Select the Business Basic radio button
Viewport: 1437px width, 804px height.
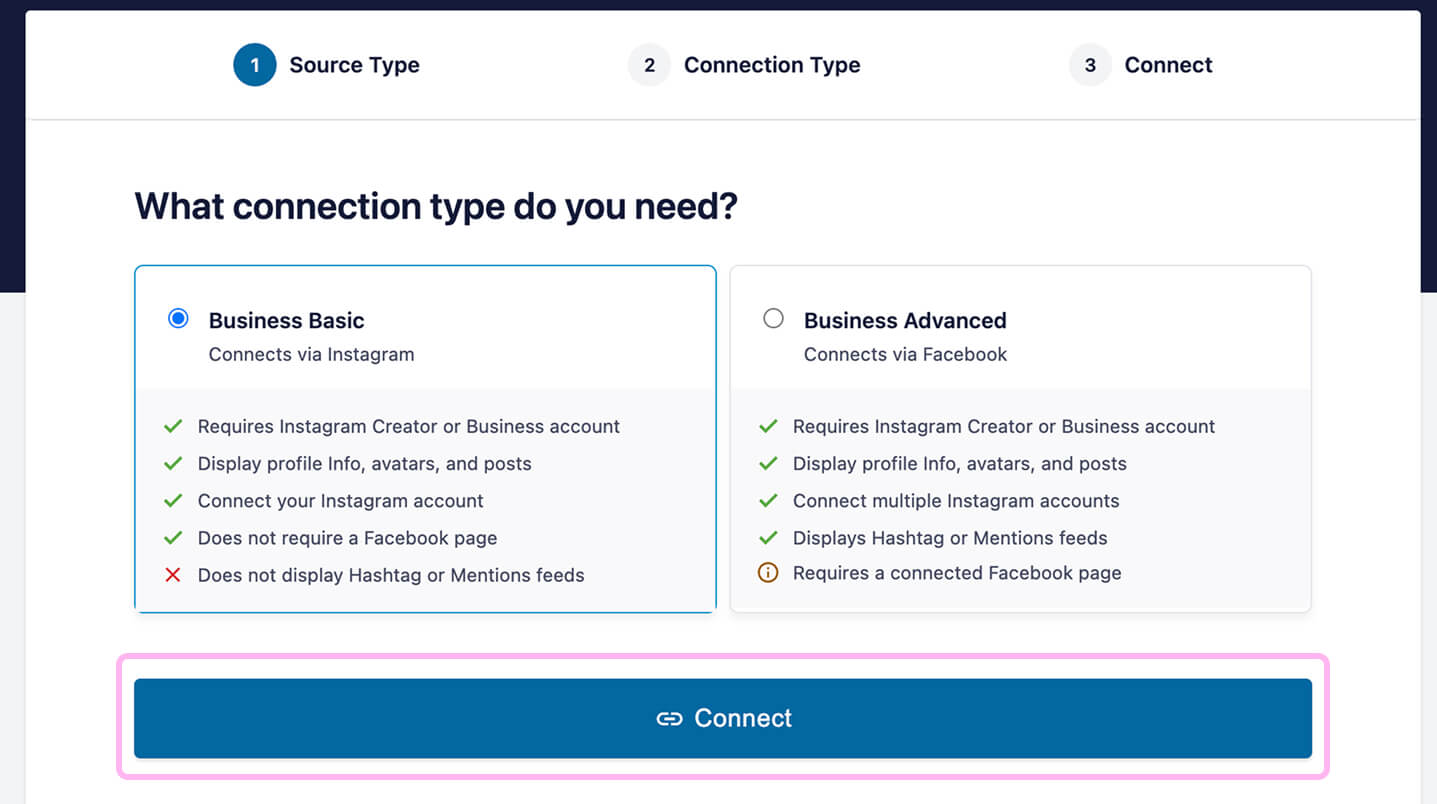[178, 319]
